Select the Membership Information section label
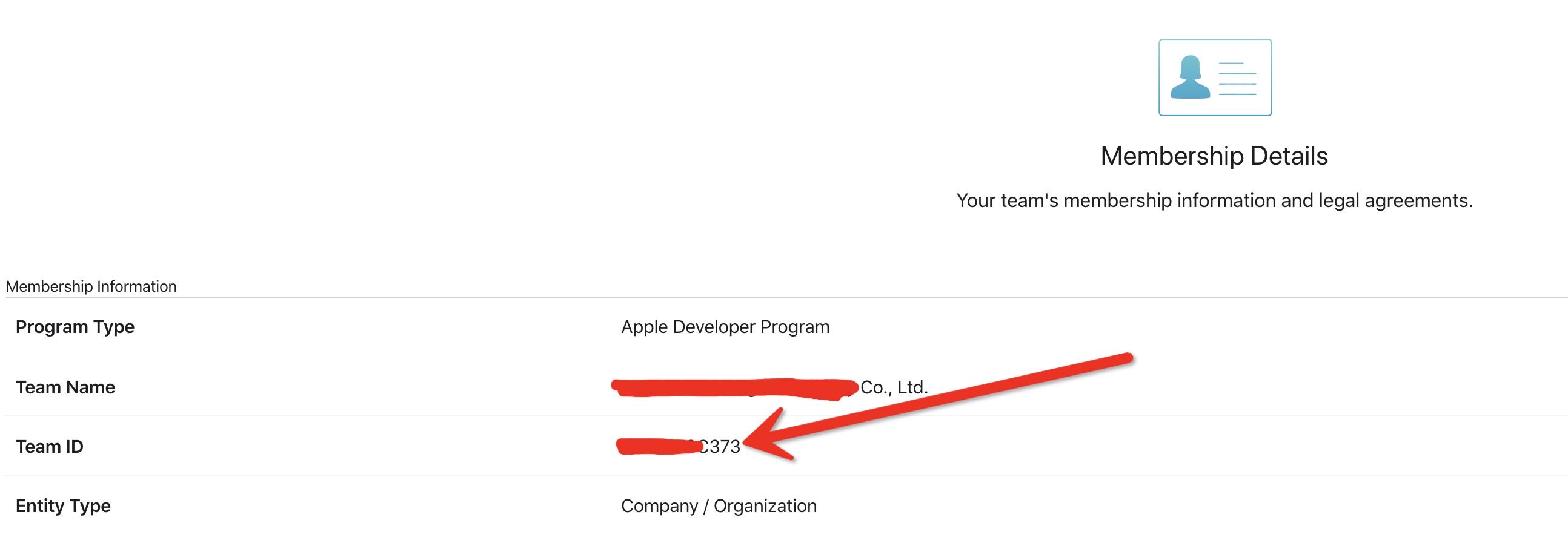The width and height of the screenshot is (1568, 546). 91,286
